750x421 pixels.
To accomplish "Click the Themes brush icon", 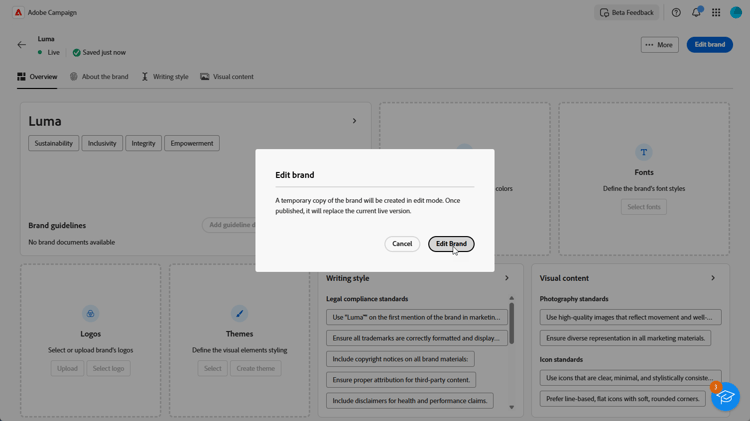I will click(x=239, y=314).
